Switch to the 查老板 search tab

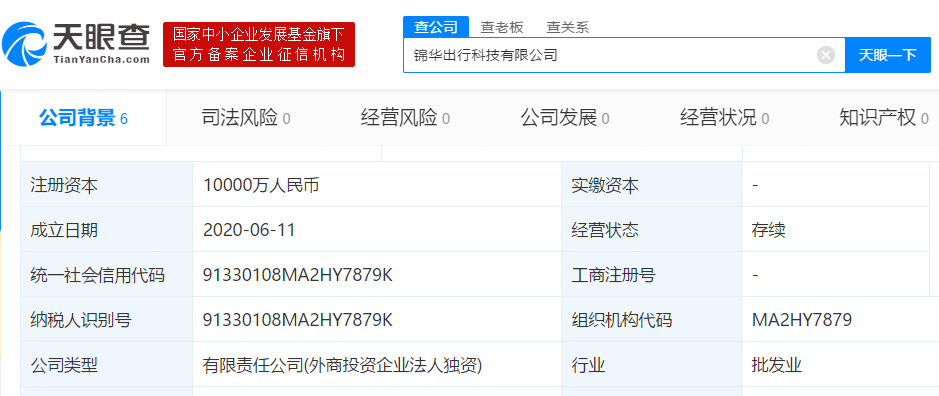click(x=502, y=27)
